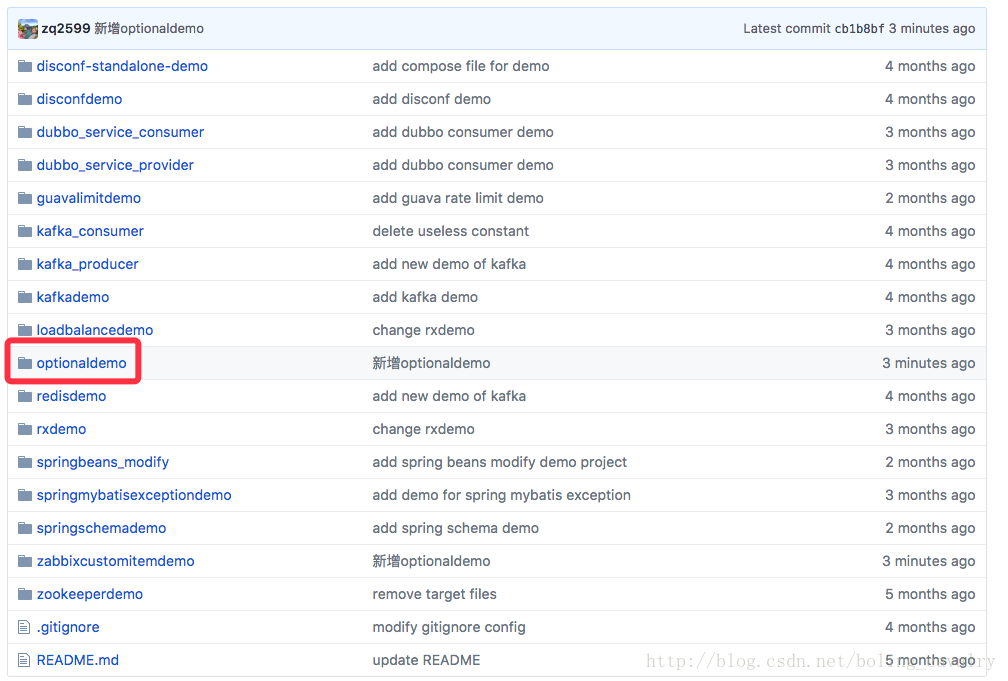
Task: Open the zookeeperdemo folder
Action: (x=90, y=594)
